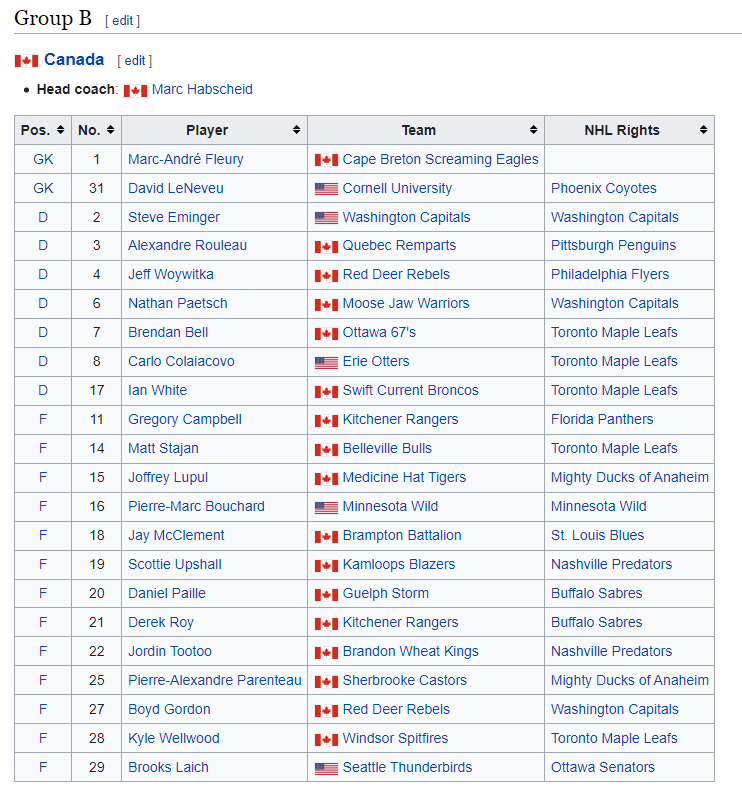This screenshot has width=742, height=793.
Task: Click D position link in Ian White row
Action: 43,390
